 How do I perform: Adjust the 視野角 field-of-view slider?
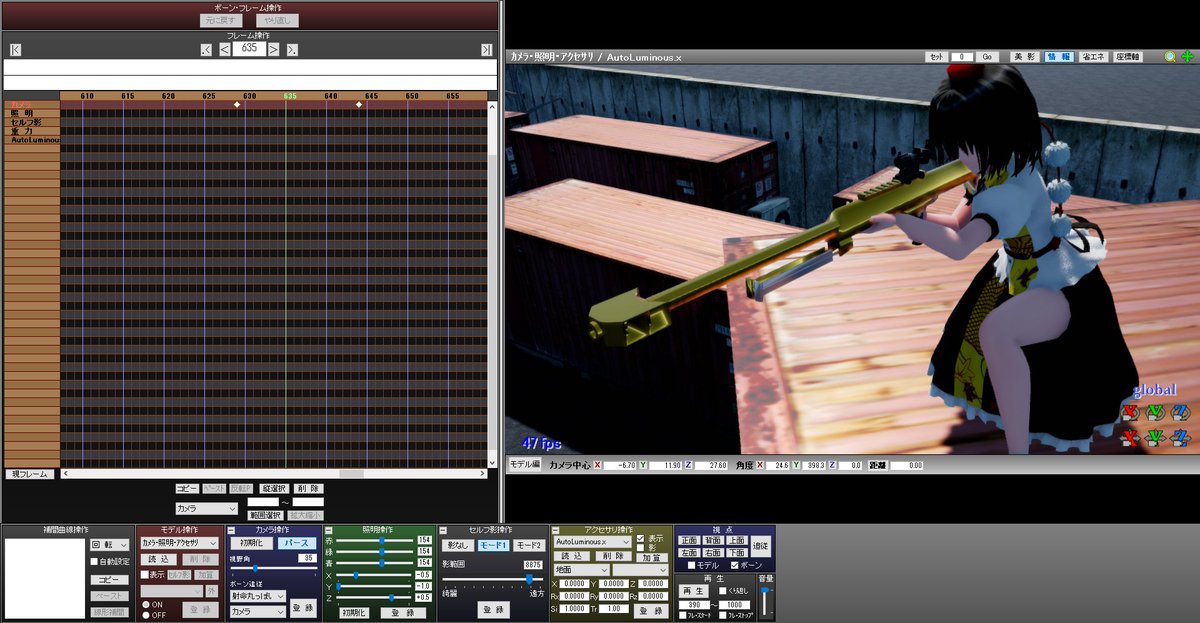(273, 568)
